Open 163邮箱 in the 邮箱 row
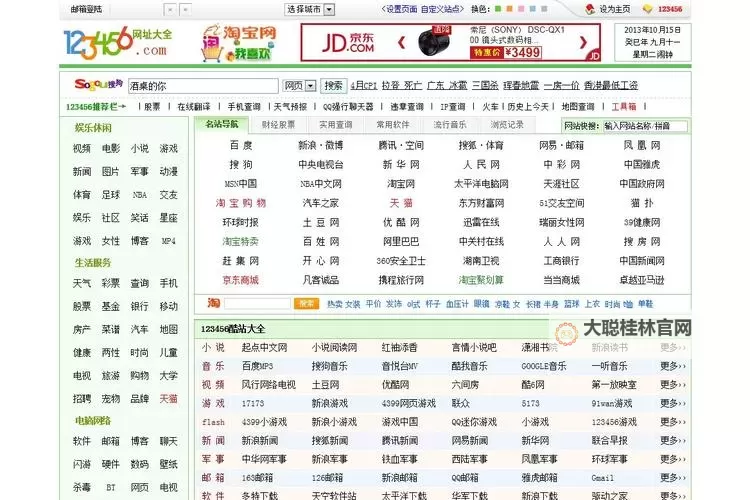 tap(257, 478)
